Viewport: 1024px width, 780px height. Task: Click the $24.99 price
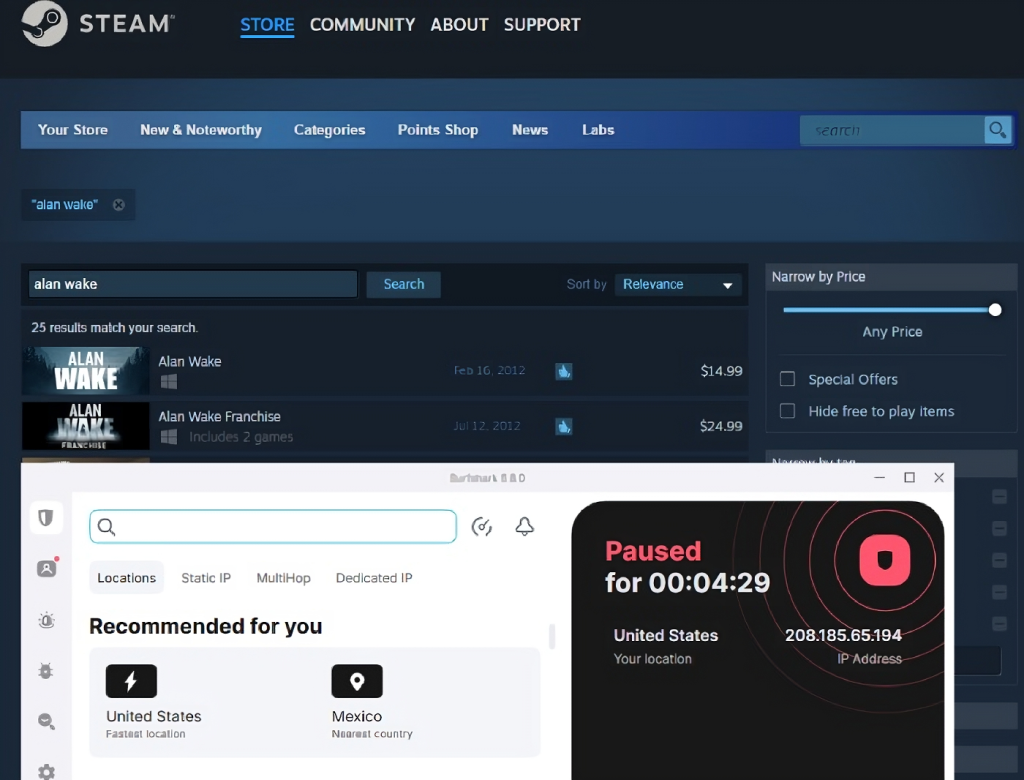[x=721, y=427]
